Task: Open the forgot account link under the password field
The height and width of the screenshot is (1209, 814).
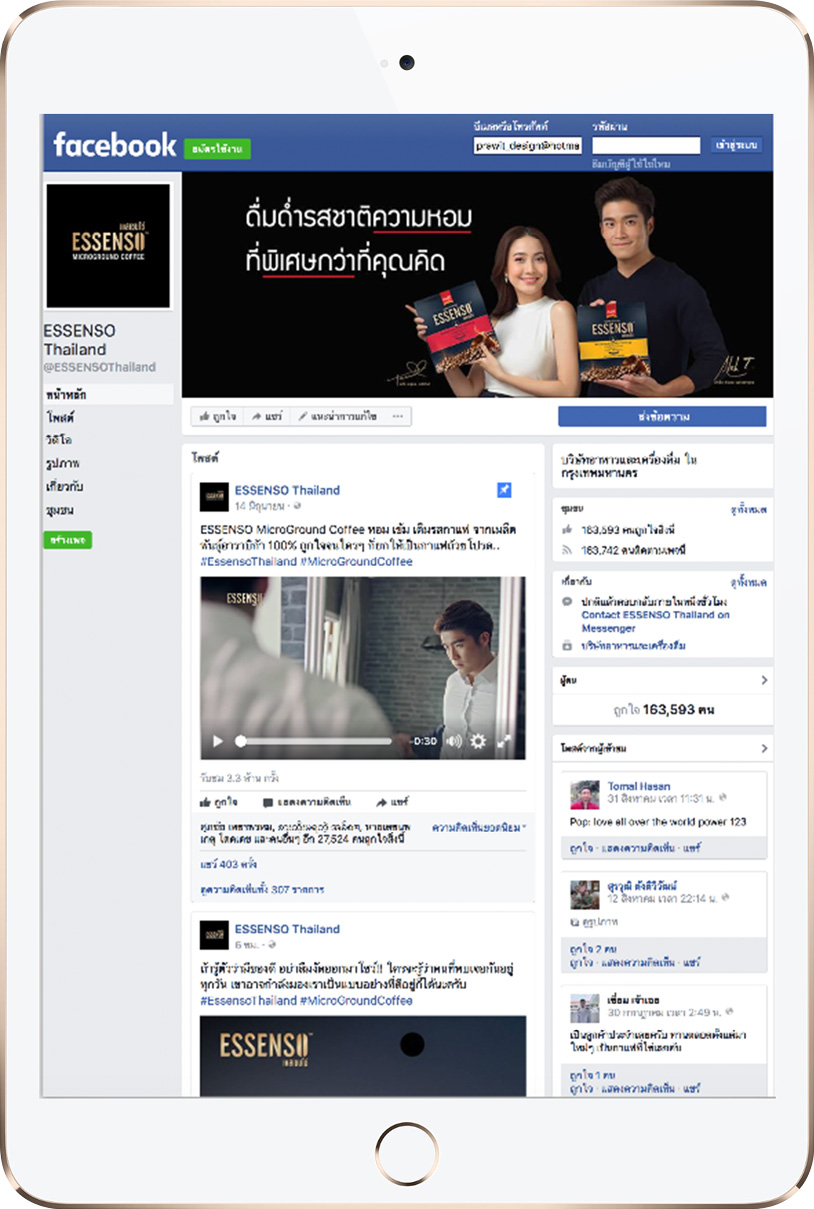Action: [630, 163]
